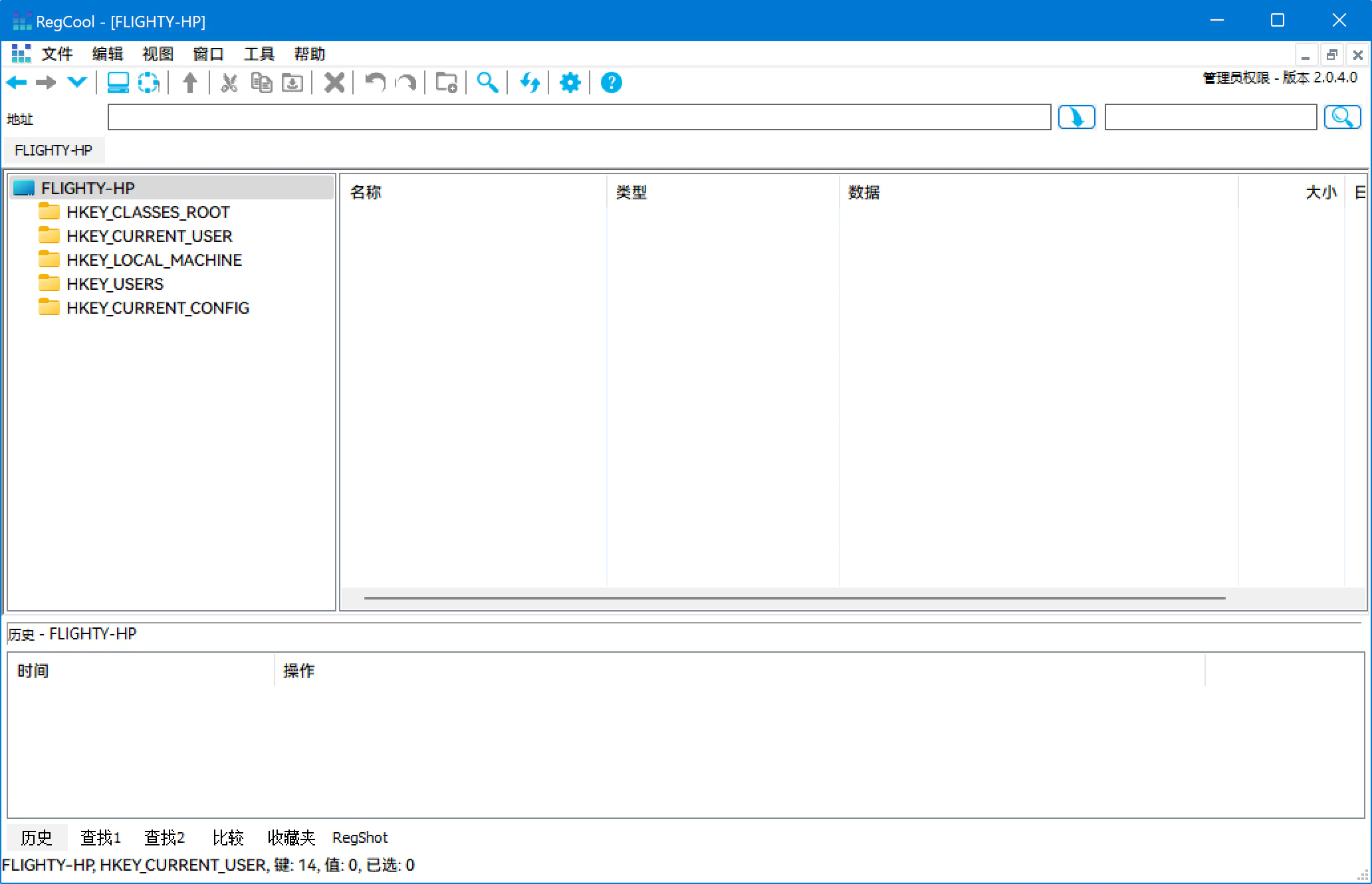The width and height of the screenshot is (1372, 884).
Task: Open the navigation history dropdown chevron
Action: point(77,83)
